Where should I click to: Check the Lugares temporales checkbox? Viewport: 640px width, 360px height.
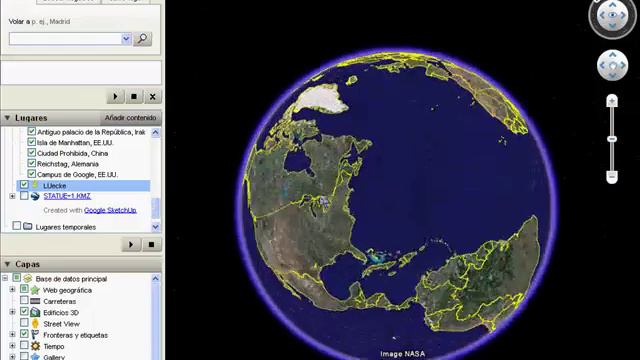click(x=16, y=226)
